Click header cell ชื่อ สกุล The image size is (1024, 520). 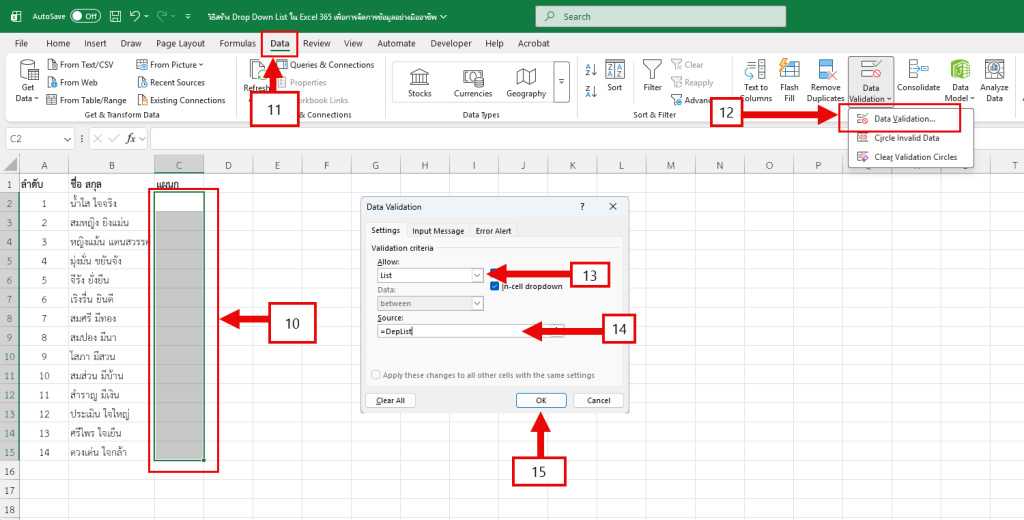tap(111, 184)
